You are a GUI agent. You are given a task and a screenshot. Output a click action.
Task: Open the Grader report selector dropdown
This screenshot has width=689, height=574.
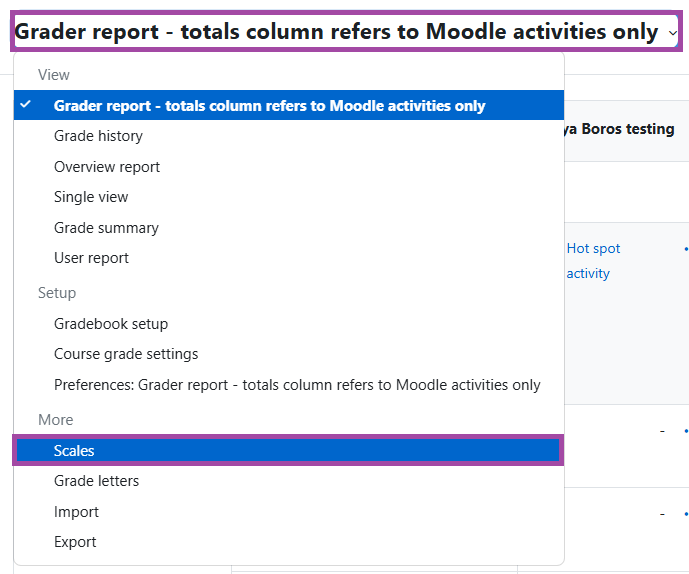tap(346, 32)
